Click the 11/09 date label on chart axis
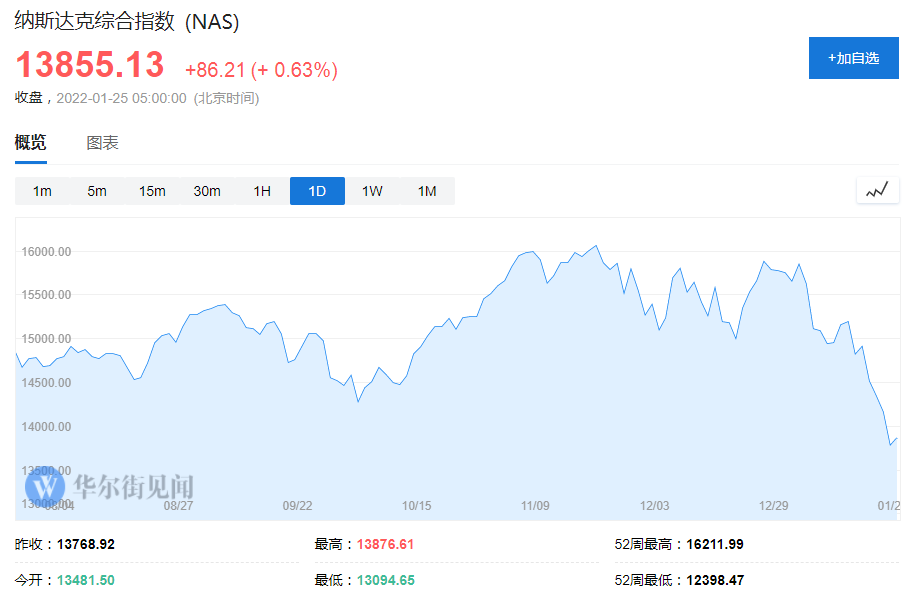909x594 pixels. (535, 506)
